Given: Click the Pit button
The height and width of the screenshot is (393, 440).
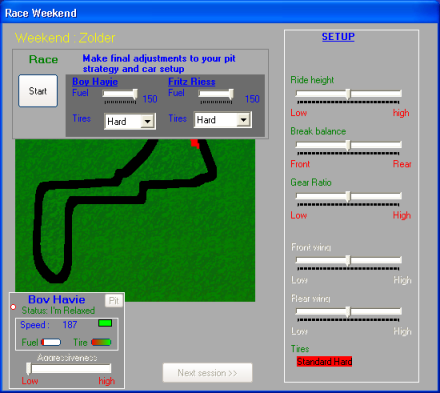Looking at the screenshot, I should click(114, 301).
